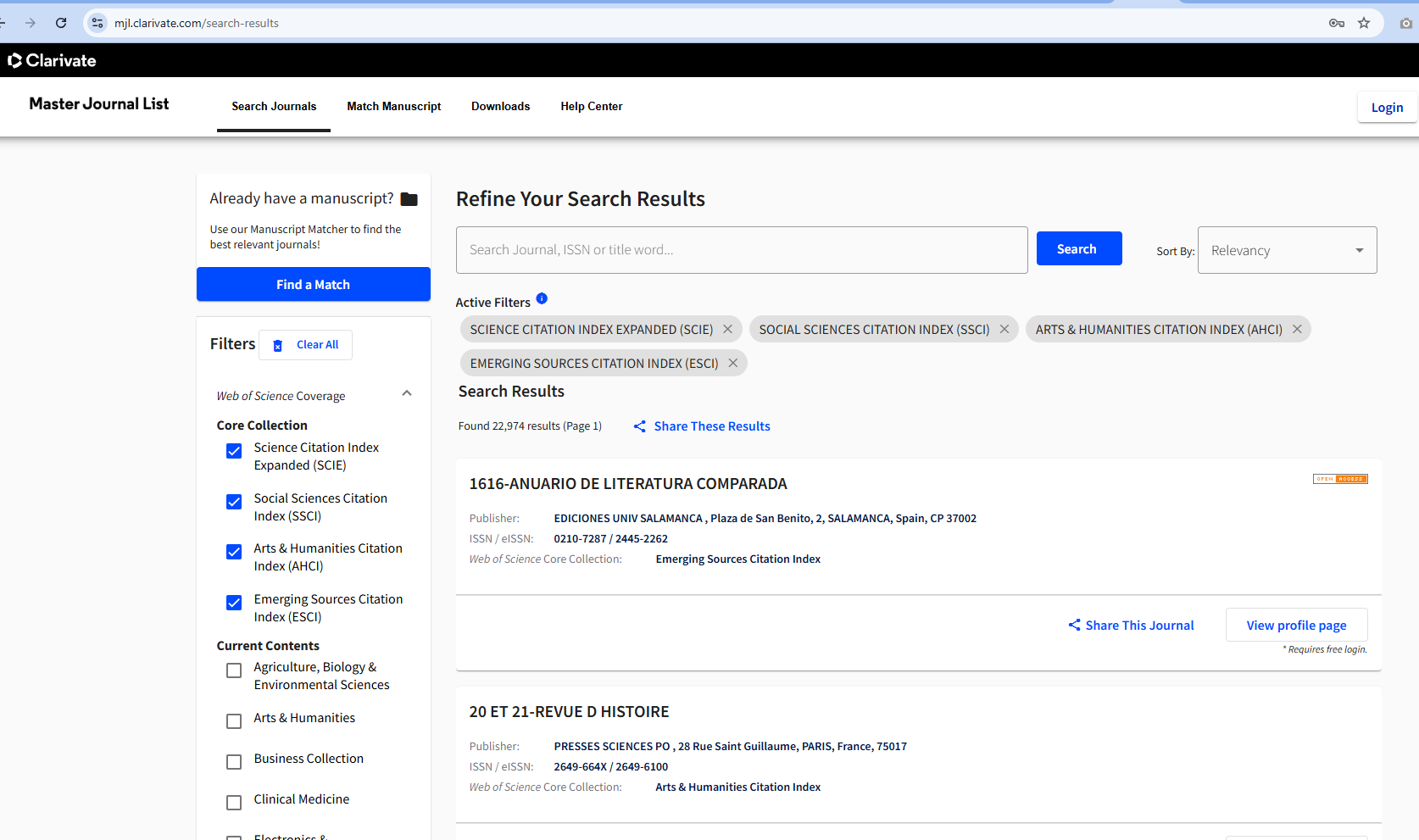Click the browser address bar URL
The image size is (1419, 840).
point(197,23)
